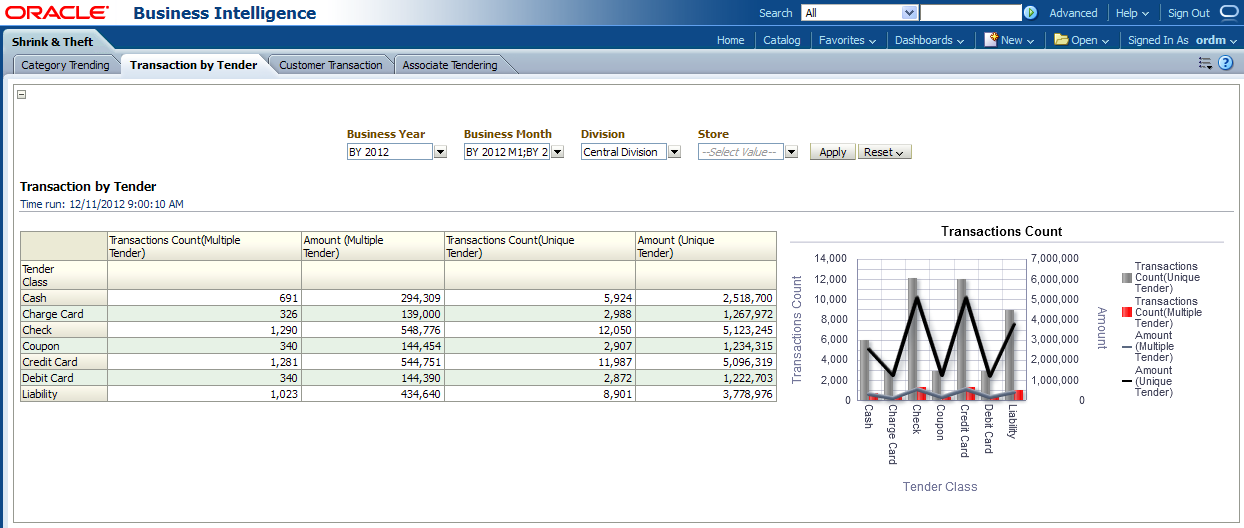Image resolution: width=1244 pixels, height=528 pixels.
Task: Collapse the section using the minus icon
Action: click(22, 95)
